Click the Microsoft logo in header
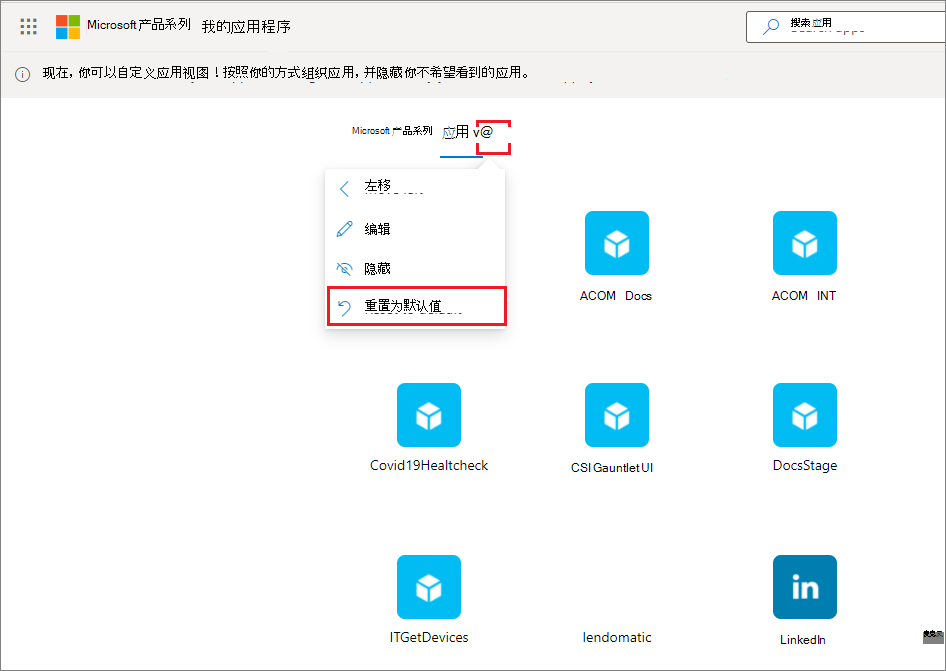946x671 pixels. click(68, 27)
